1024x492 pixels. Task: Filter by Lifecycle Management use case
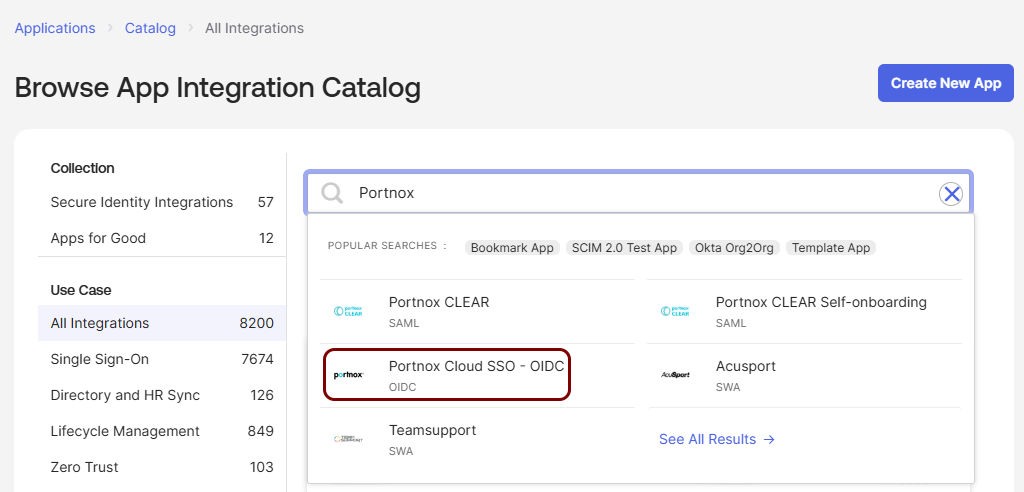pyautogui.click(x=125, y=431)
